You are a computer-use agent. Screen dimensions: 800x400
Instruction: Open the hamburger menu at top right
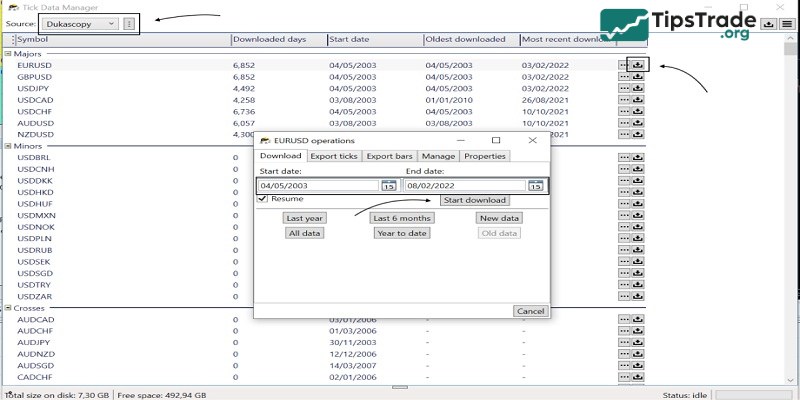click(x=787, y=23)
